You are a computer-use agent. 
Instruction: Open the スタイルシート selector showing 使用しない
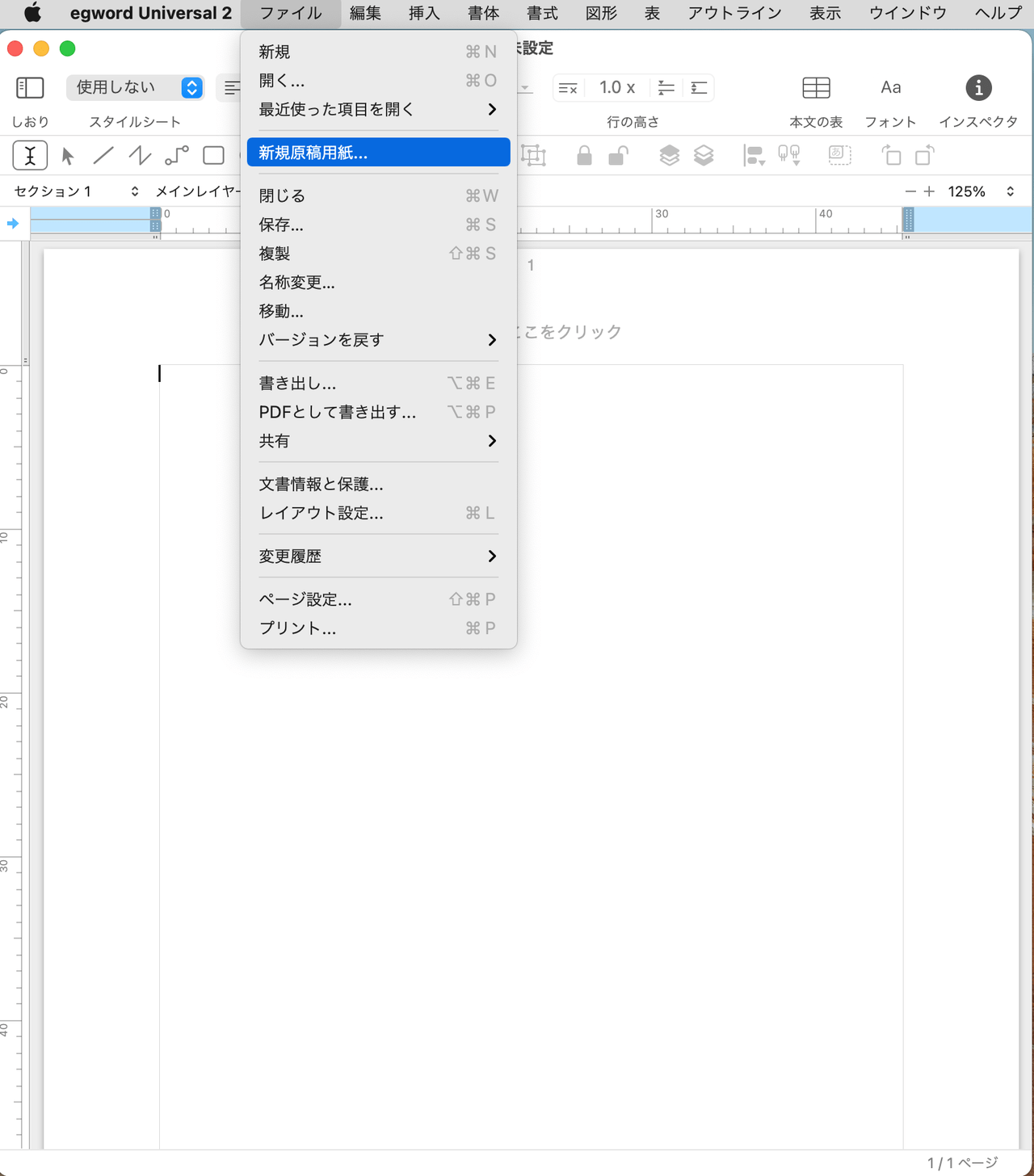134,87
